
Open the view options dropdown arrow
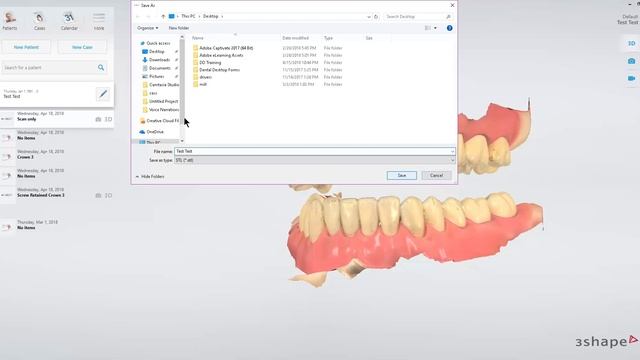(435, 28)
